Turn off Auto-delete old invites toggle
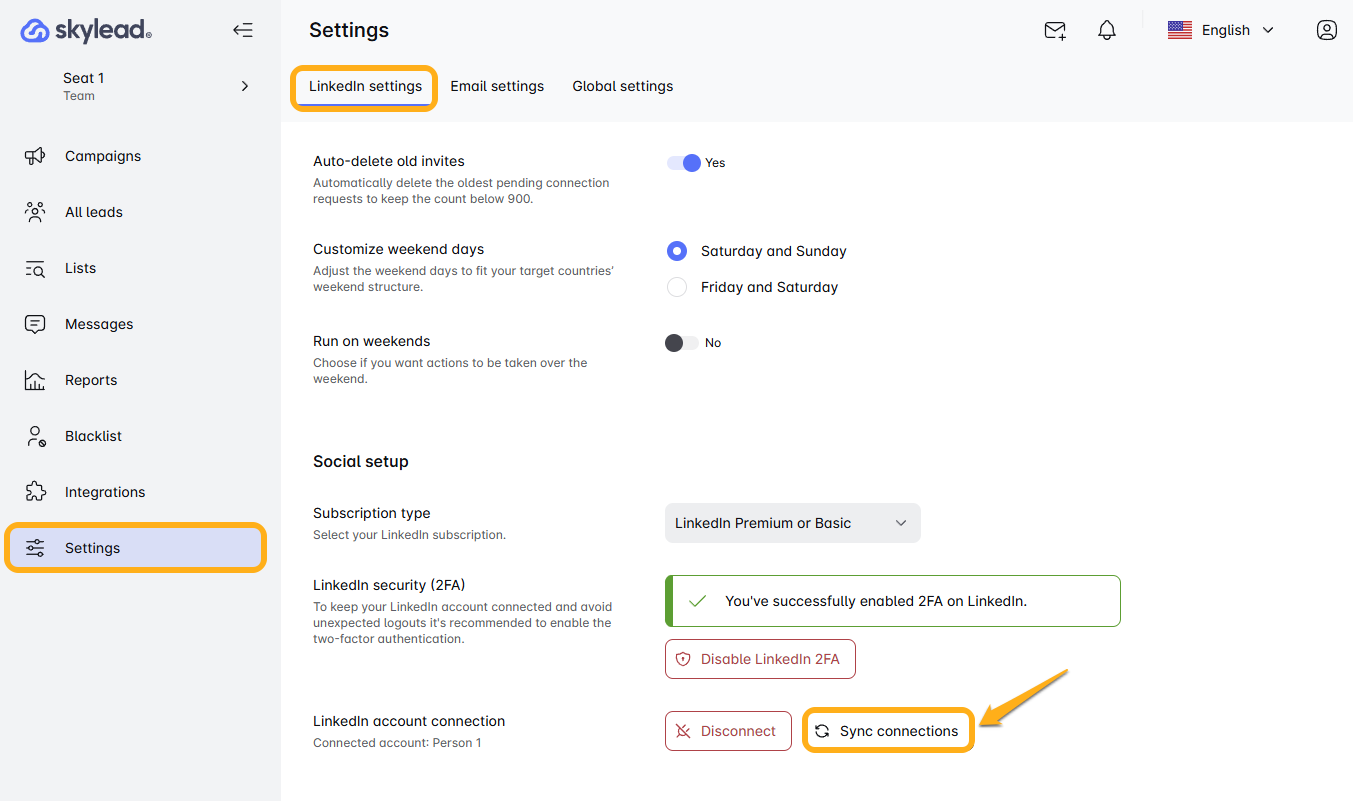This screenshot has height=801, width=1353. (x=684, y=163)
